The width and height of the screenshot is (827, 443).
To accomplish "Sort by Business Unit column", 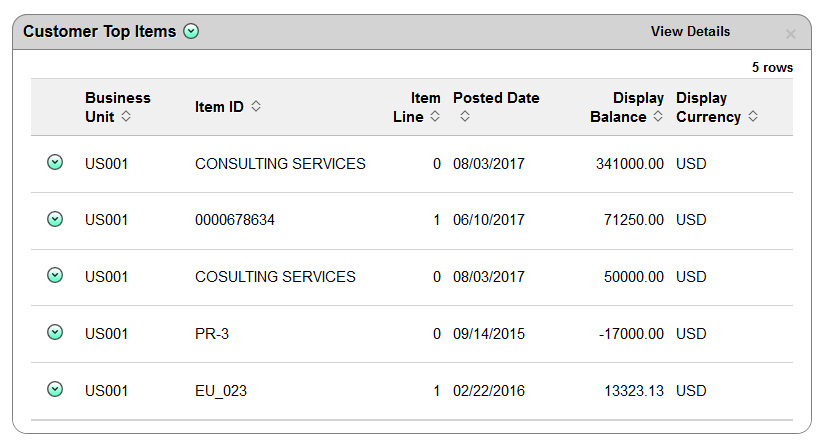I will 126,116.
